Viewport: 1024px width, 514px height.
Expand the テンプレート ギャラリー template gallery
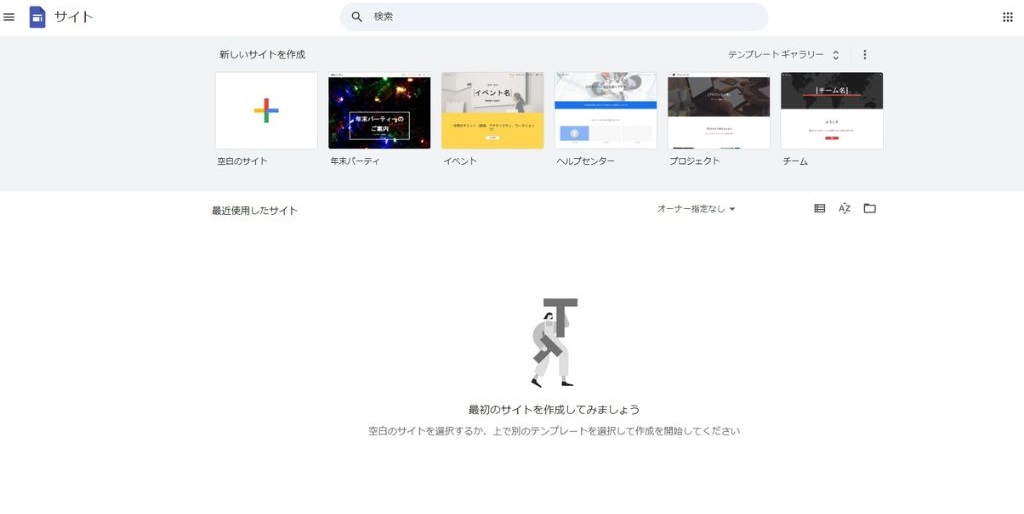(x=783, y=55)
